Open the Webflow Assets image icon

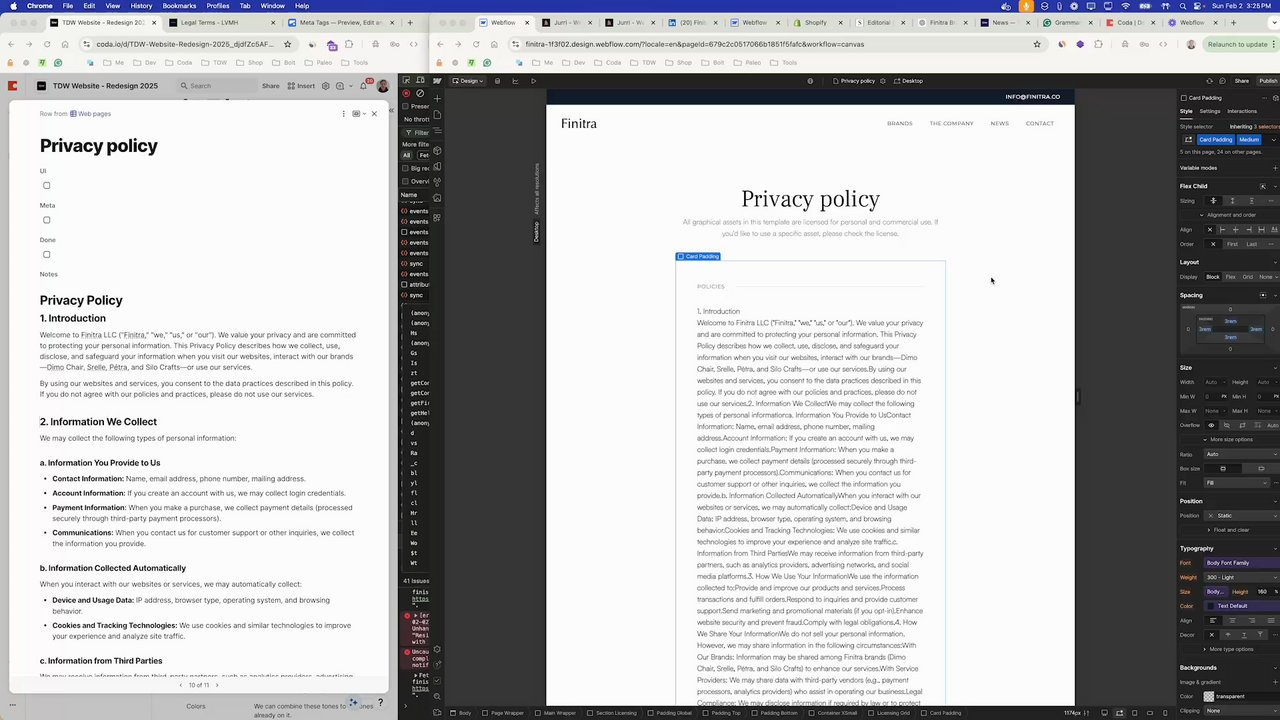(437, 197)
